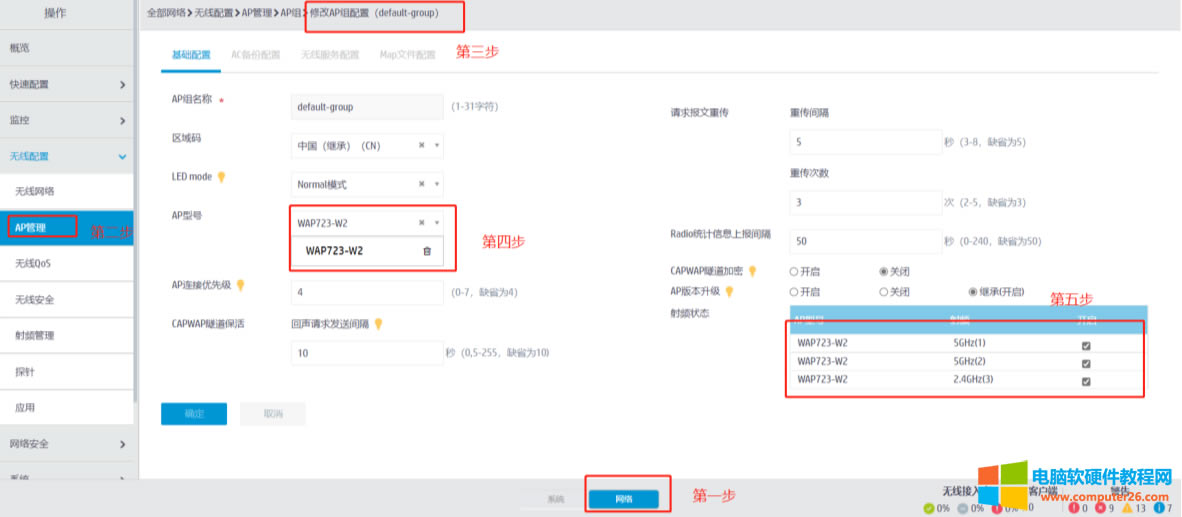Click the LED mode lightbulb hint icon
This screenshot has width=1182, height=517.
tap(222, 177)
